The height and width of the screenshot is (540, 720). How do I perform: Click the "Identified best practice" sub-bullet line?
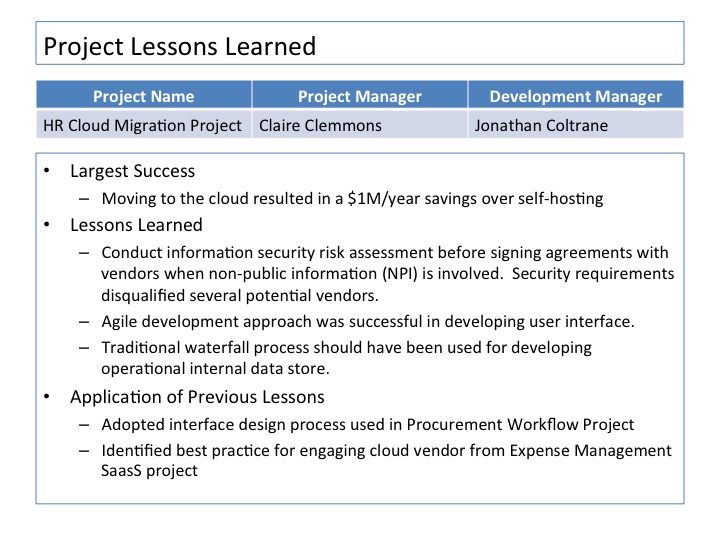click(386, 451)
